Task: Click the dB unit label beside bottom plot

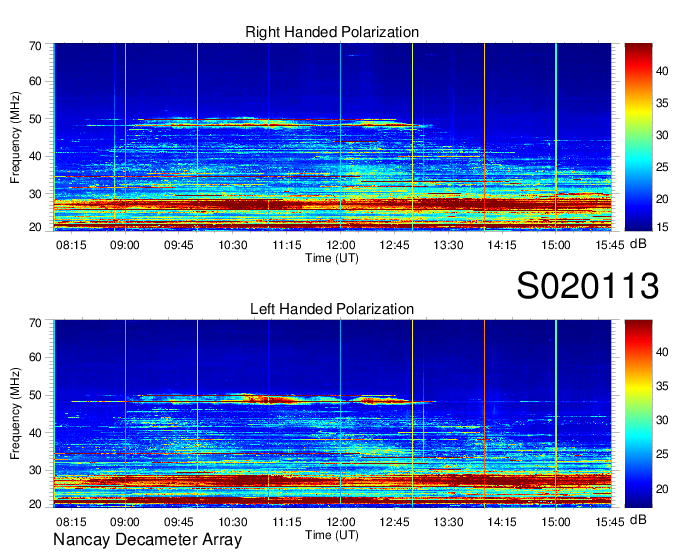Action: coord(638,519)
